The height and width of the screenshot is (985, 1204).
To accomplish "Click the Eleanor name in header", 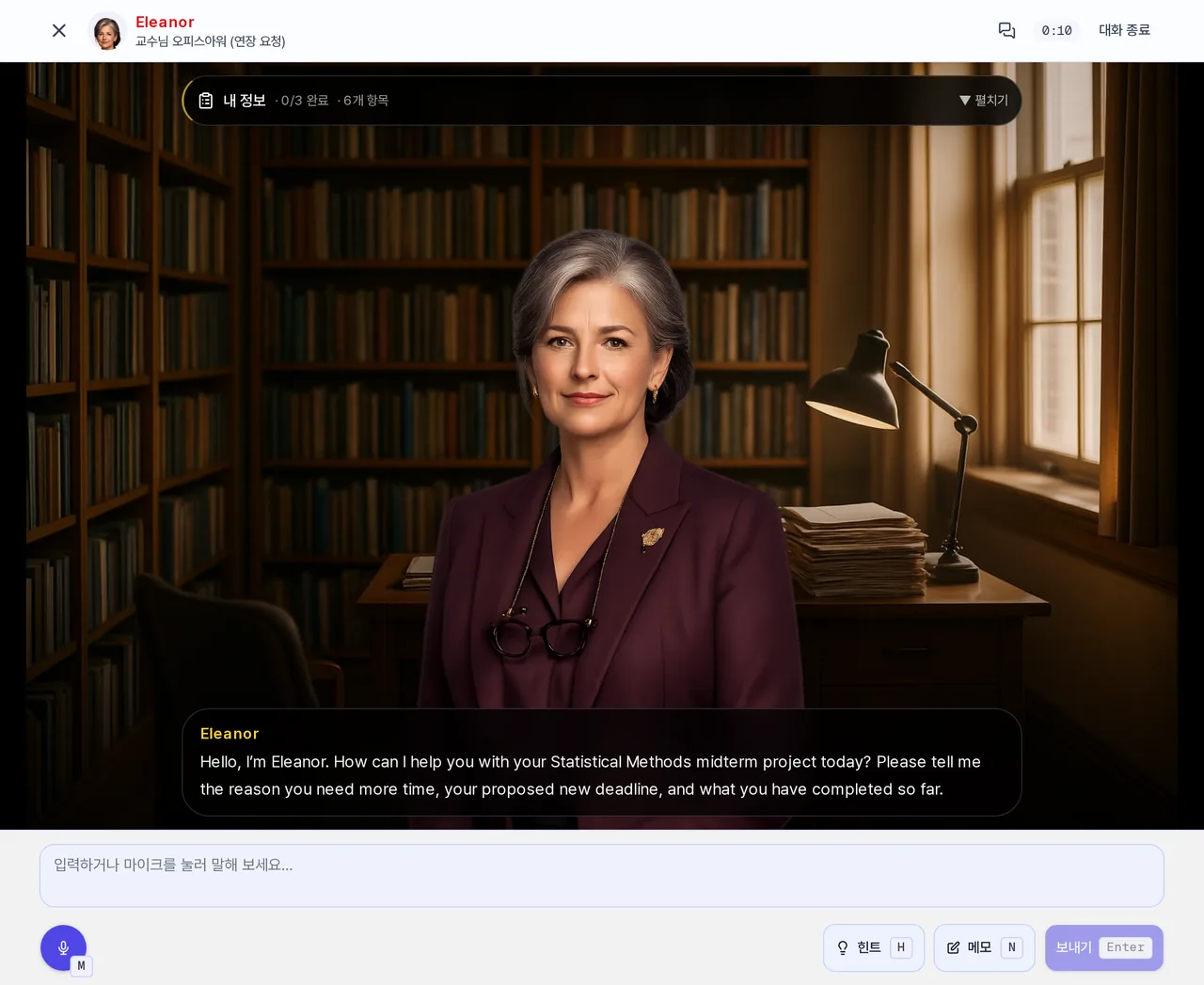I will click(165, 22).
